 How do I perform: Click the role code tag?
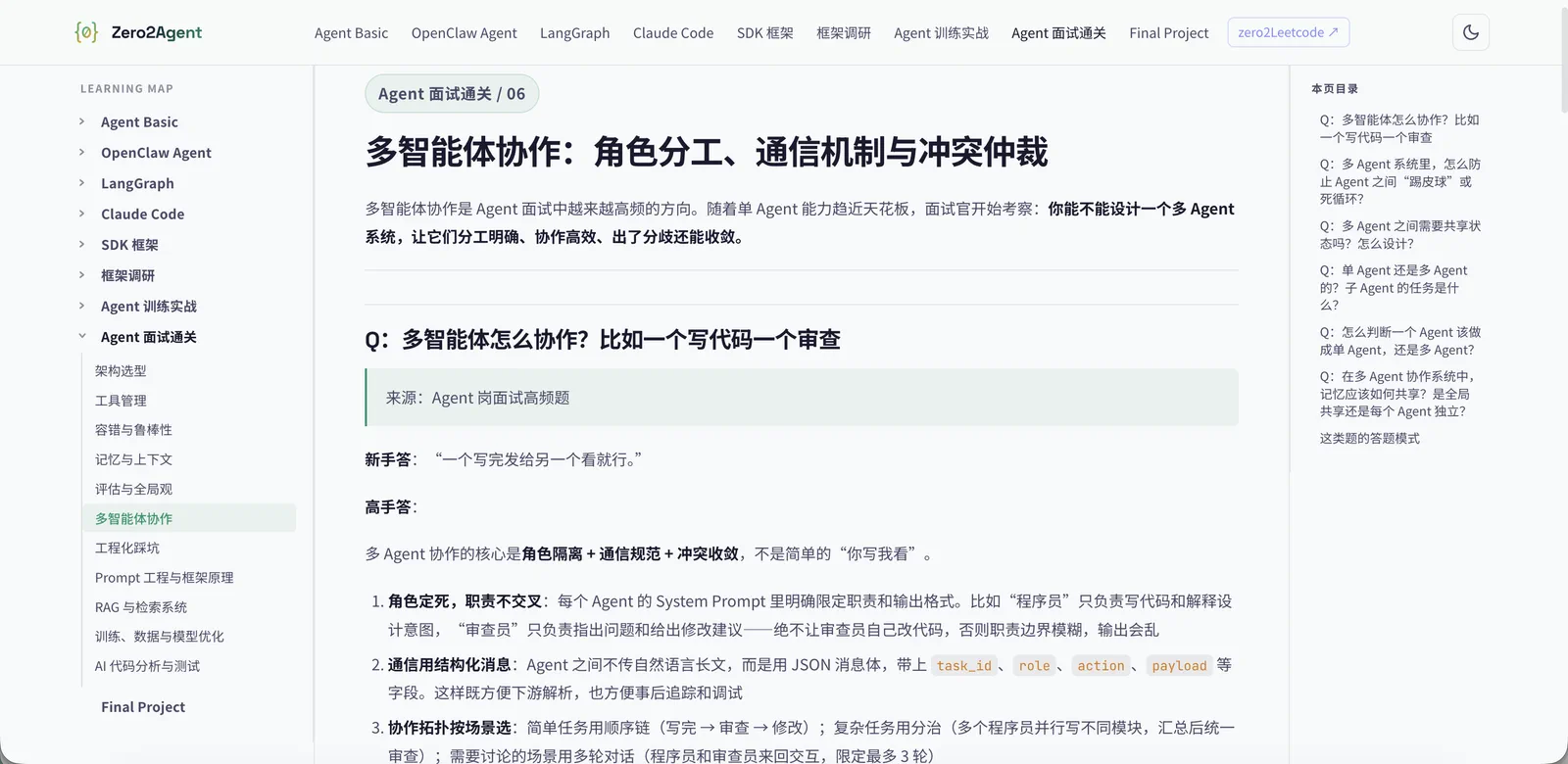pos(1034,666)
